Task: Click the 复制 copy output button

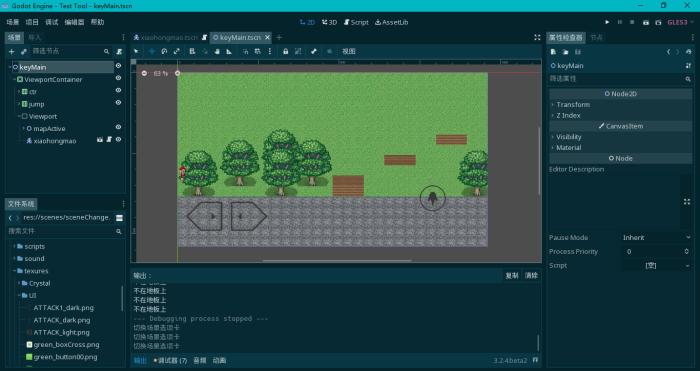Action: (x=512, y=275)
